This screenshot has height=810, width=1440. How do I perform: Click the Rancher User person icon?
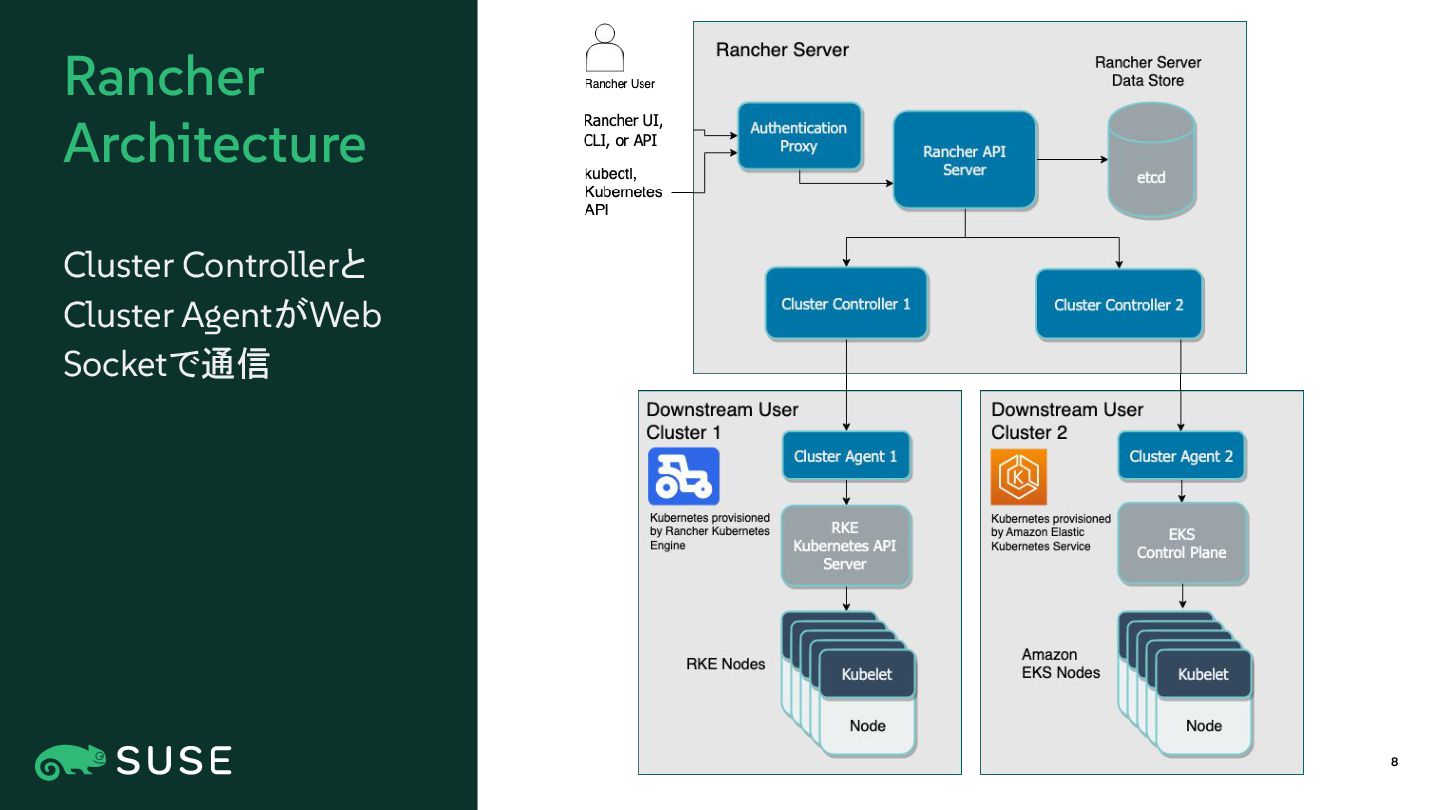pyautogui.click(x=604, y=48)
